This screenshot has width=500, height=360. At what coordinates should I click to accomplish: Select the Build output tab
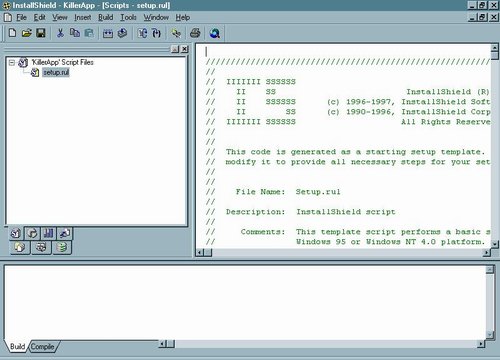pos(17,347)
